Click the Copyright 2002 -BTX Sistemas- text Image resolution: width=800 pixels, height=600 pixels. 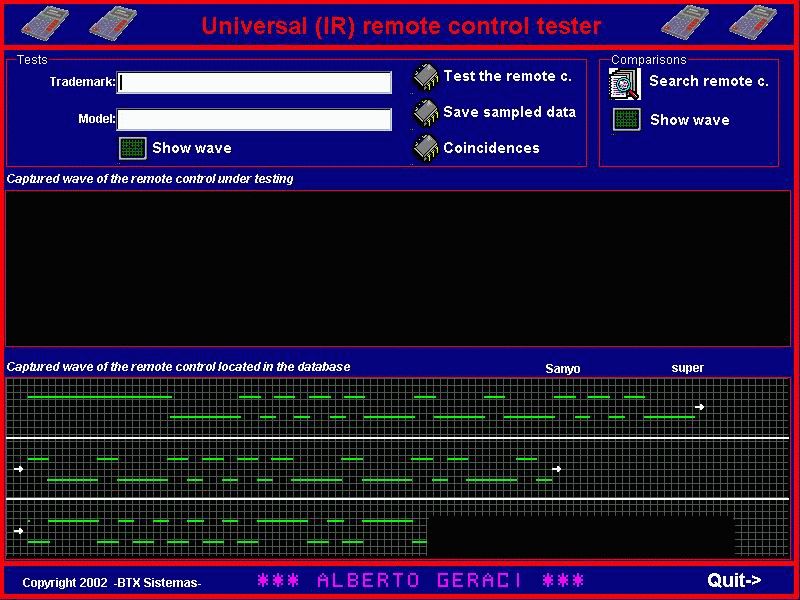point(112,583)
